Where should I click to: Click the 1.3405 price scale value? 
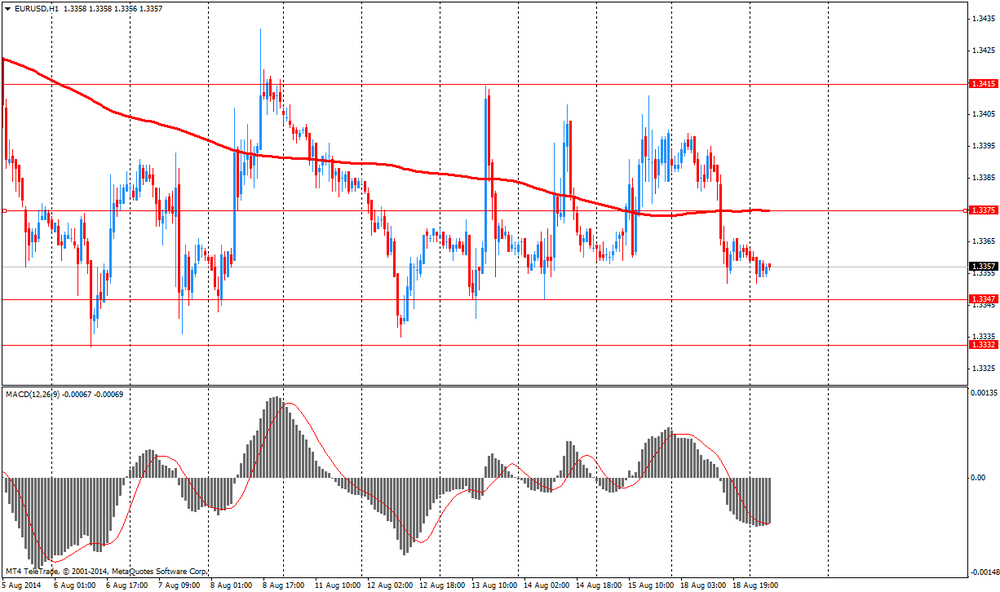coord(983,114)
